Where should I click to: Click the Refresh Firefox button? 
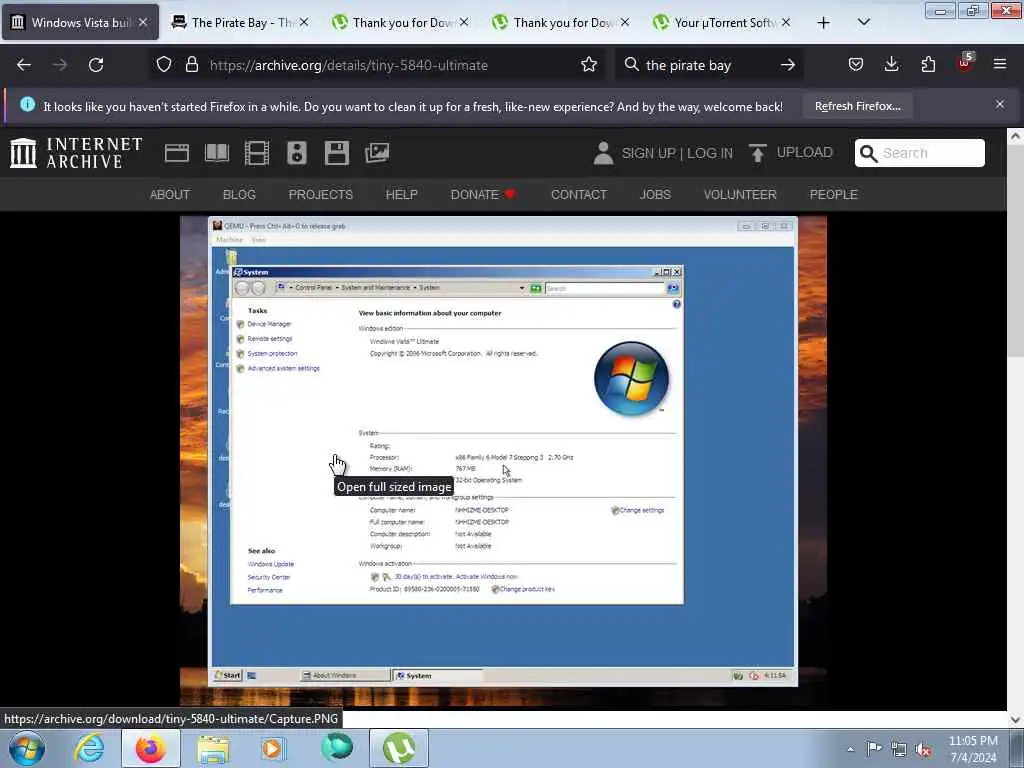pos(857,106)
